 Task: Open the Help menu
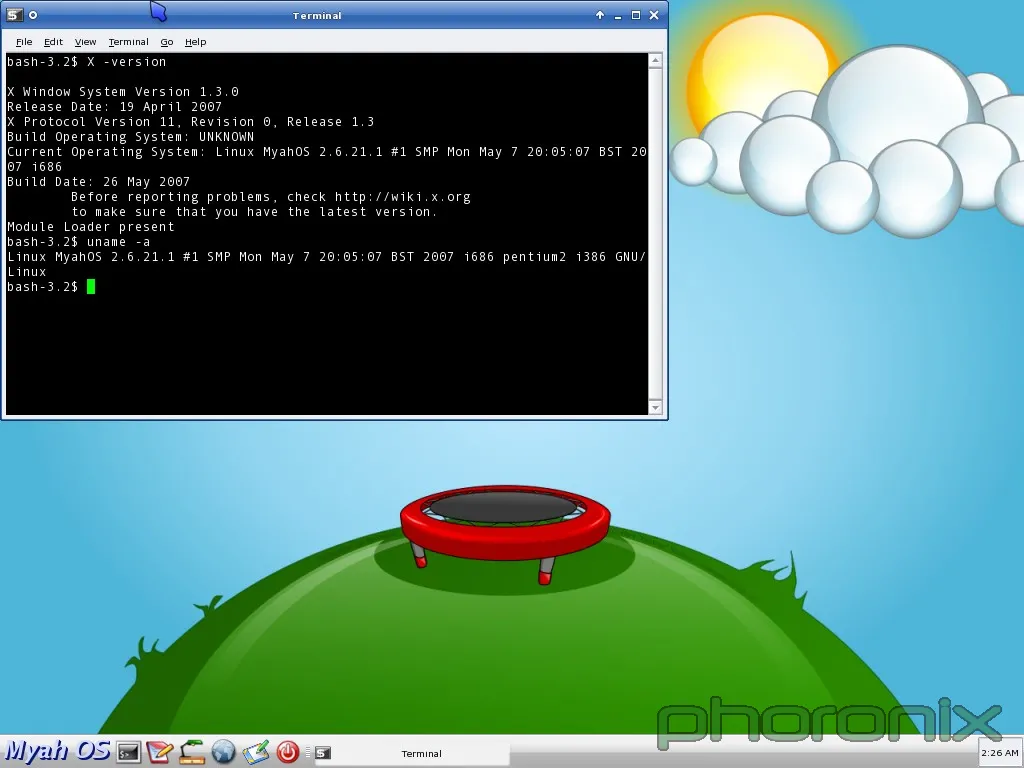[x=195, y=42]
